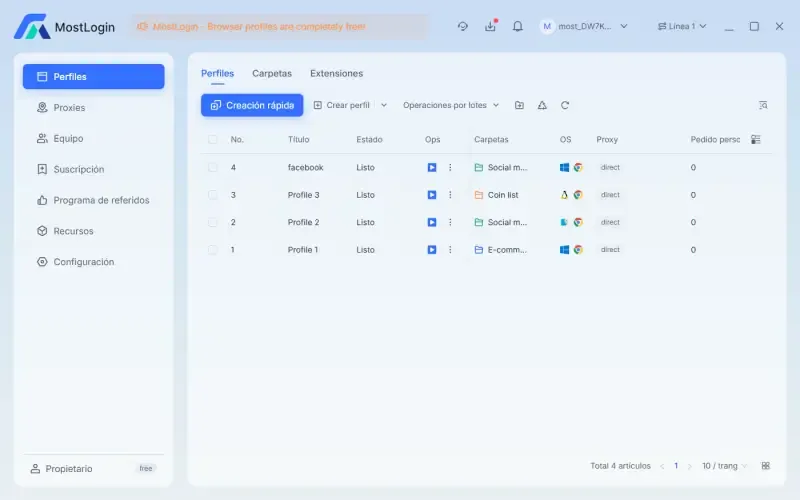Open the most_DW7K... account dropdown

point(584,26)
